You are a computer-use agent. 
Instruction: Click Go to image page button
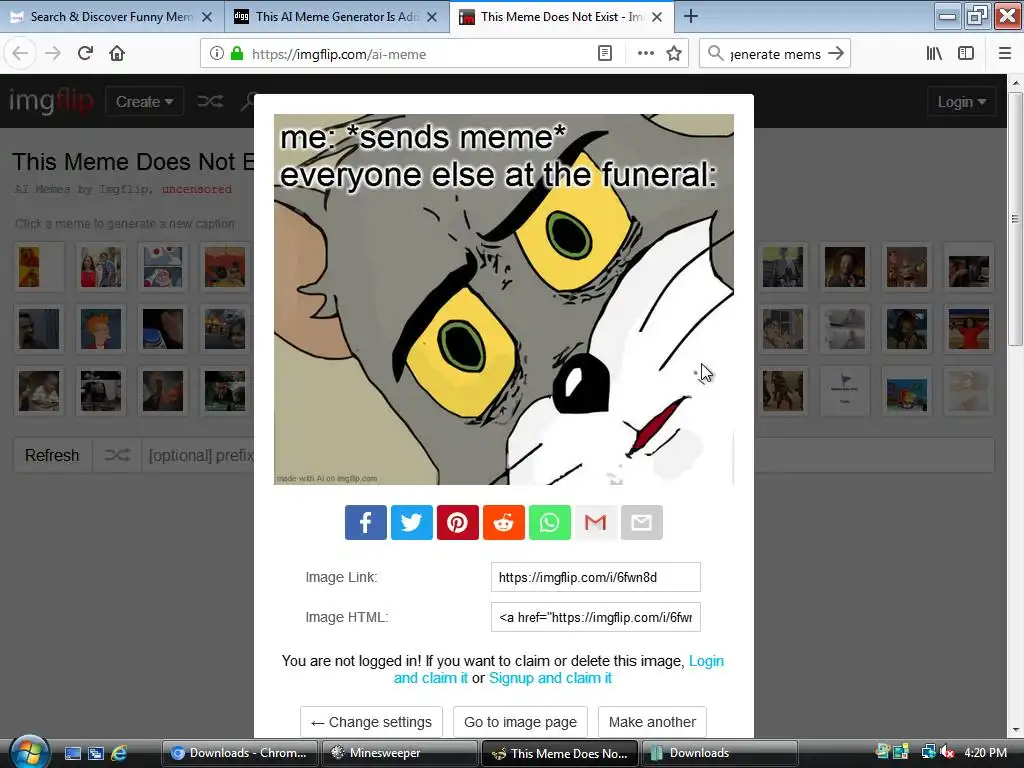(x=520, y=722)
